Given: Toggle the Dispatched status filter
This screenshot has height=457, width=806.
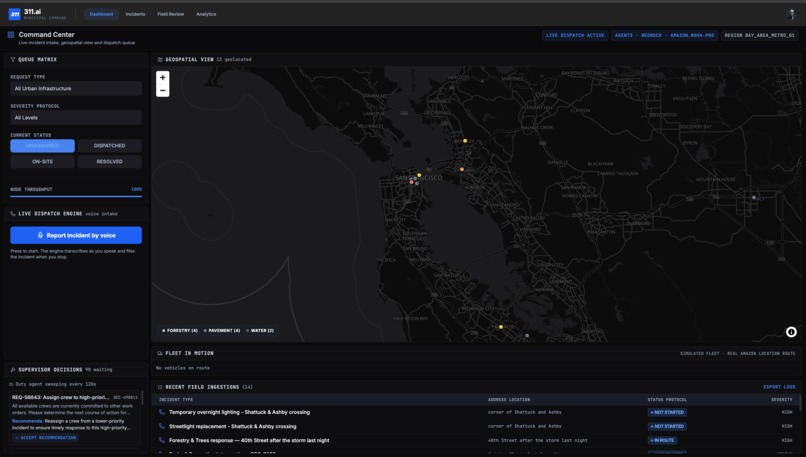Looking at the screenshot, I should 109,146.
